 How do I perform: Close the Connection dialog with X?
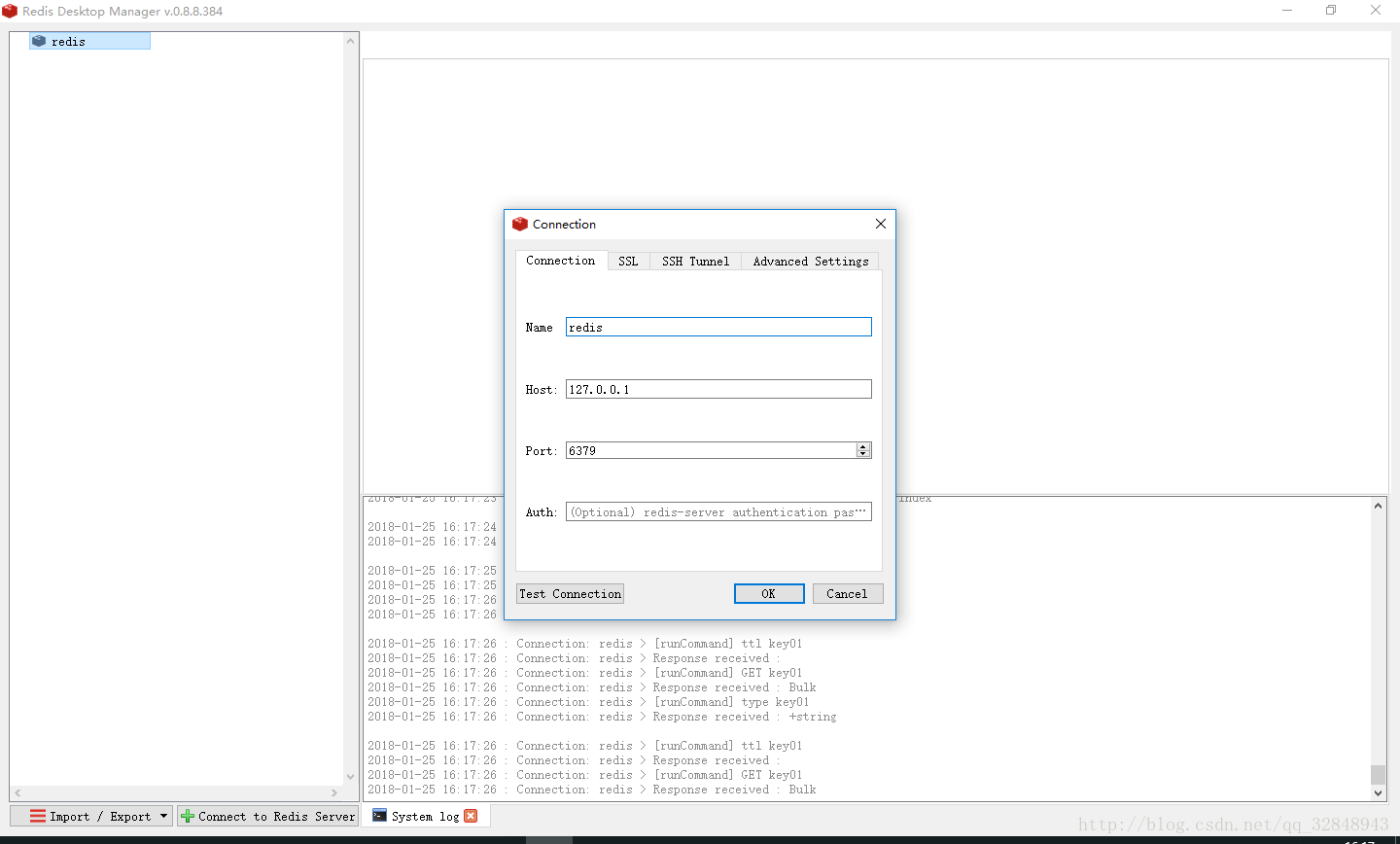point(881,224)
